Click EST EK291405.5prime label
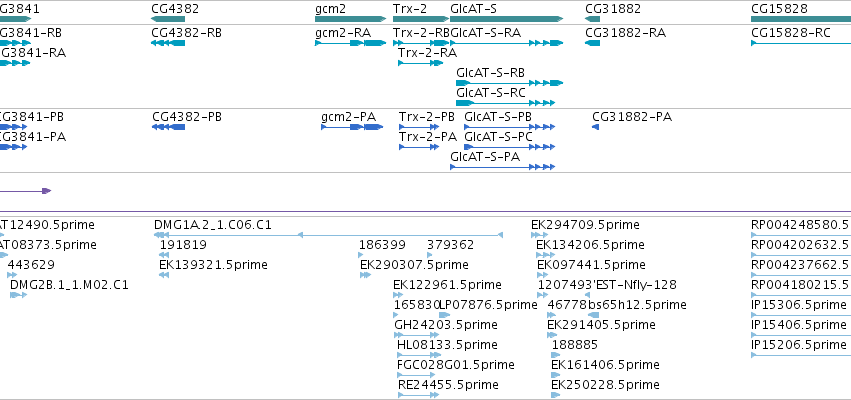 [x=601, y=326]
